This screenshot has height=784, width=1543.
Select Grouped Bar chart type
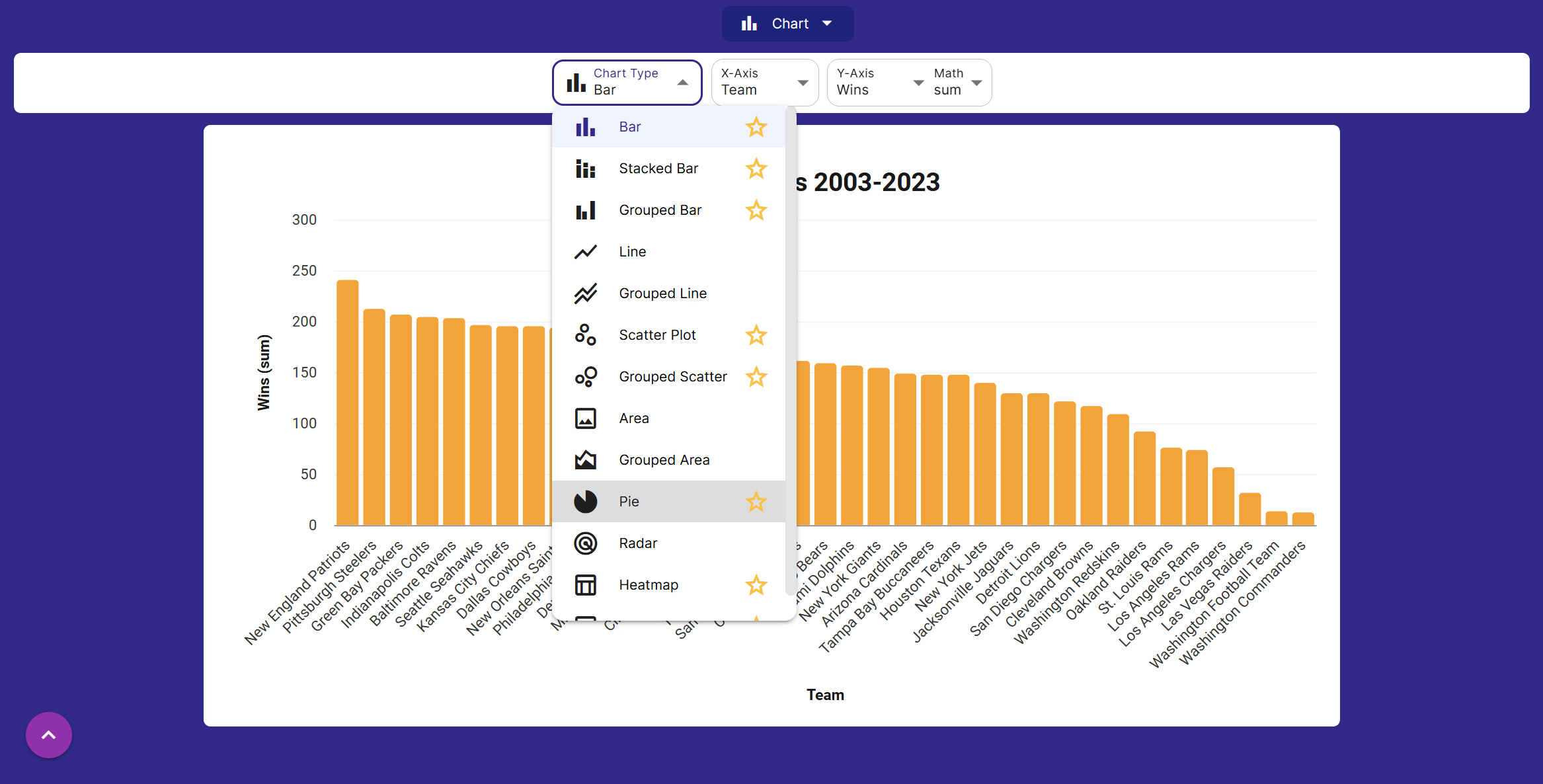click(x=668, y=210)
